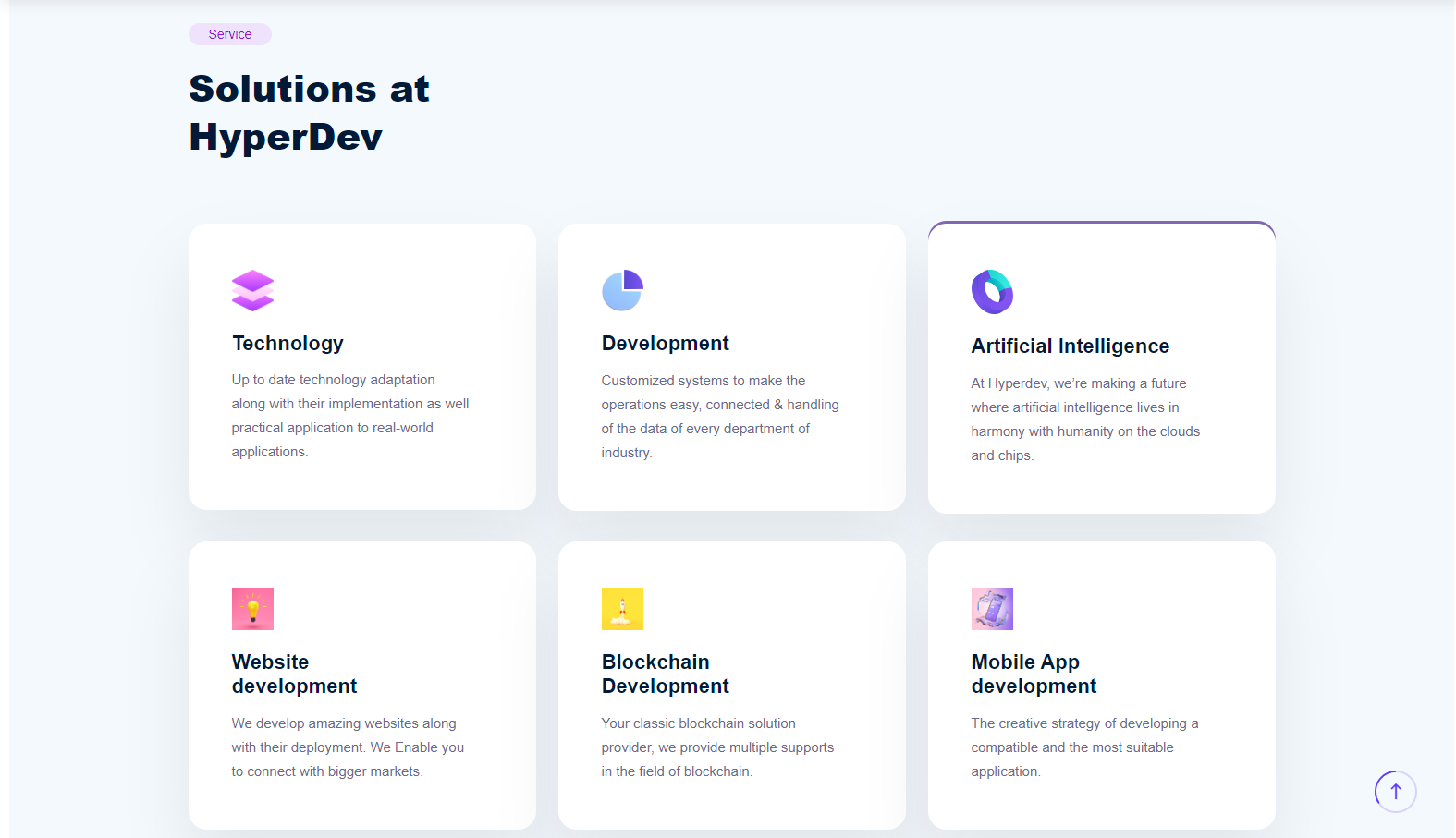Open the Development card heading
This screenshot has width=1456, height=838.
tap(665, 344)
